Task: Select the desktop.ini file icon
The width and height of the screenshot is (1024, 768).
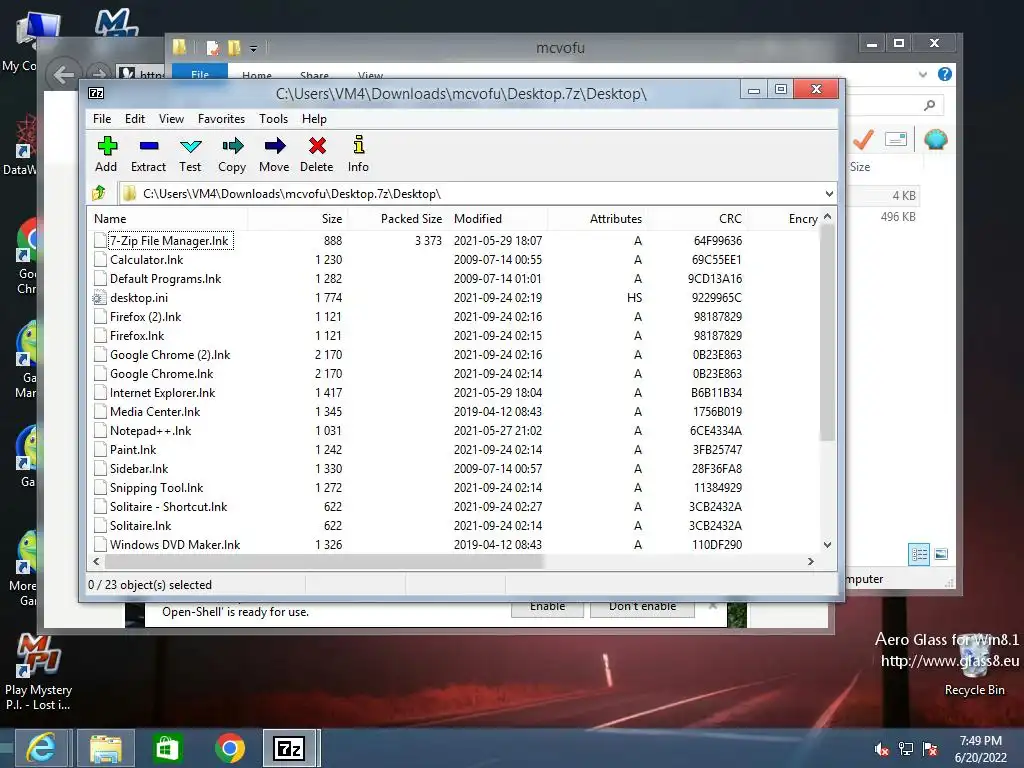Action: pyautogui.click(x=99, y=298)
